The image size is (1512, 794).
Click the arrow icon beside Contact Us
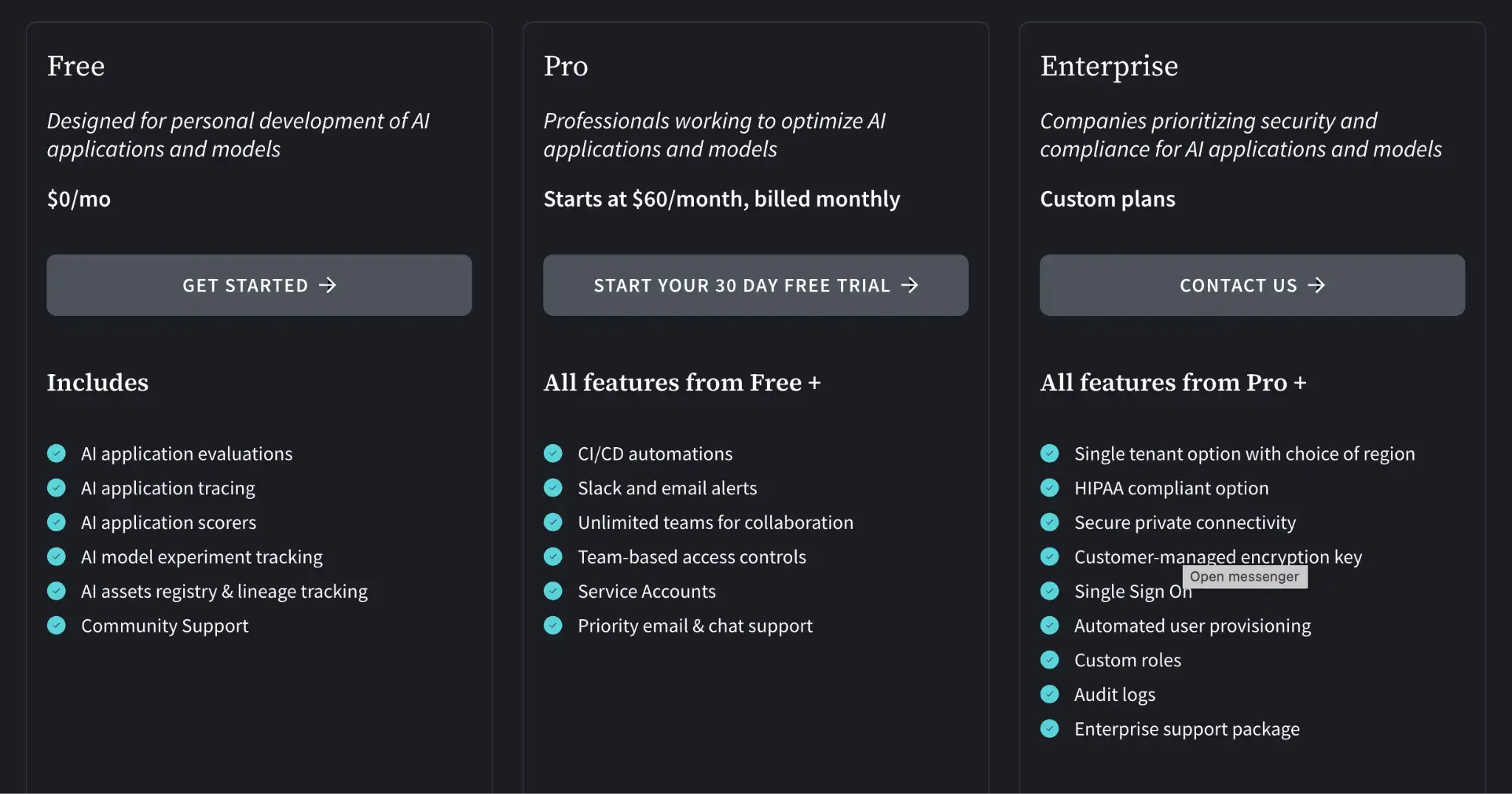coord(1317,286)
